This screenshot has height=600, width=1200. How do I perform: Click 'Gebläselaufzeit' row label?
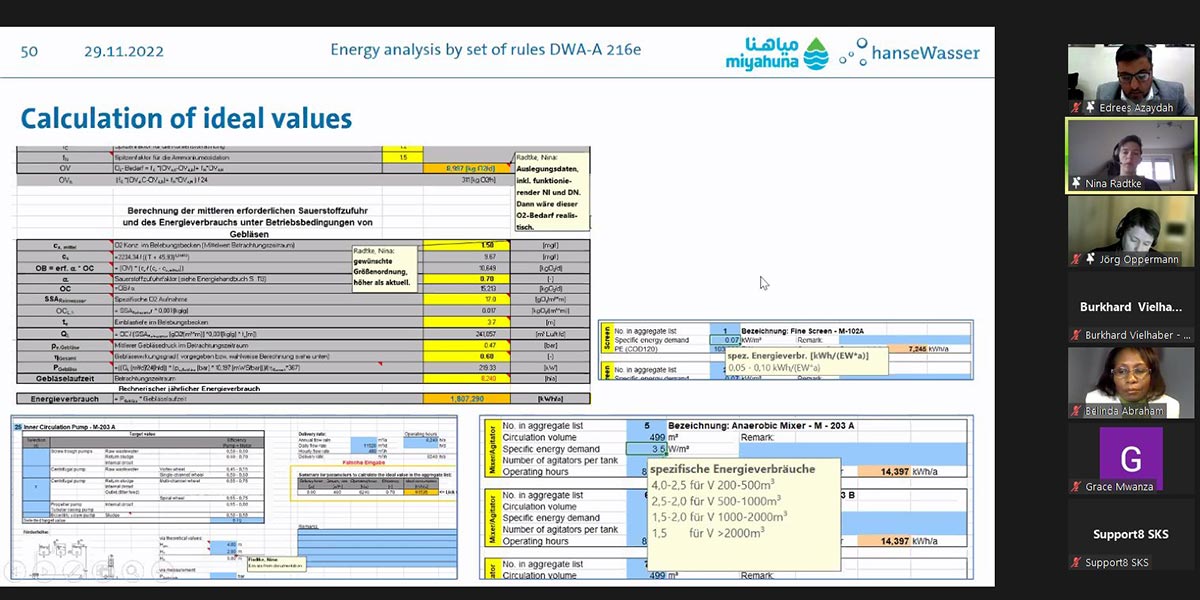coord(64,379)
